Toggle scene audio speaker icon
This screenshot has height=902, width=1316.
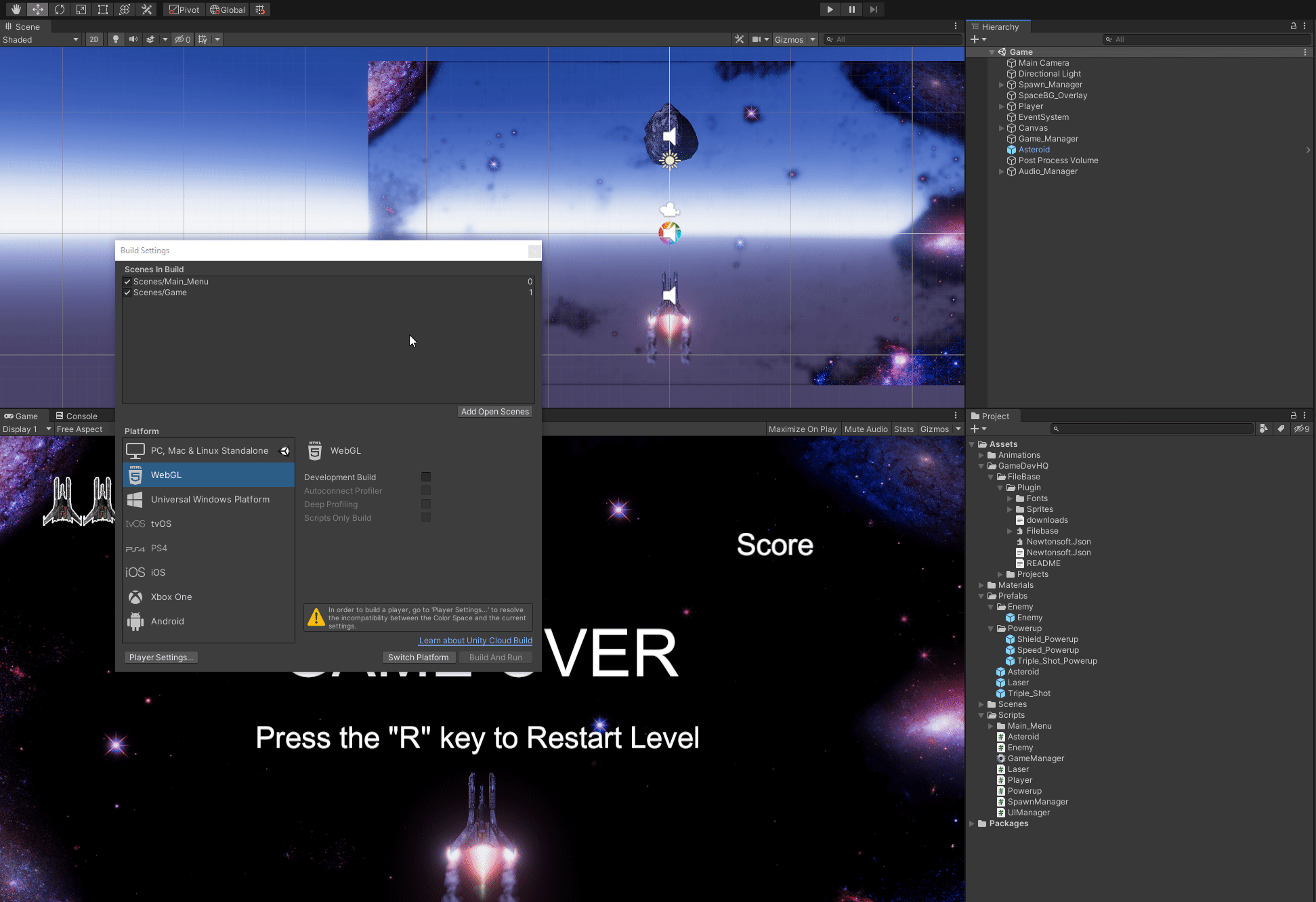click(x=133, y=39)
